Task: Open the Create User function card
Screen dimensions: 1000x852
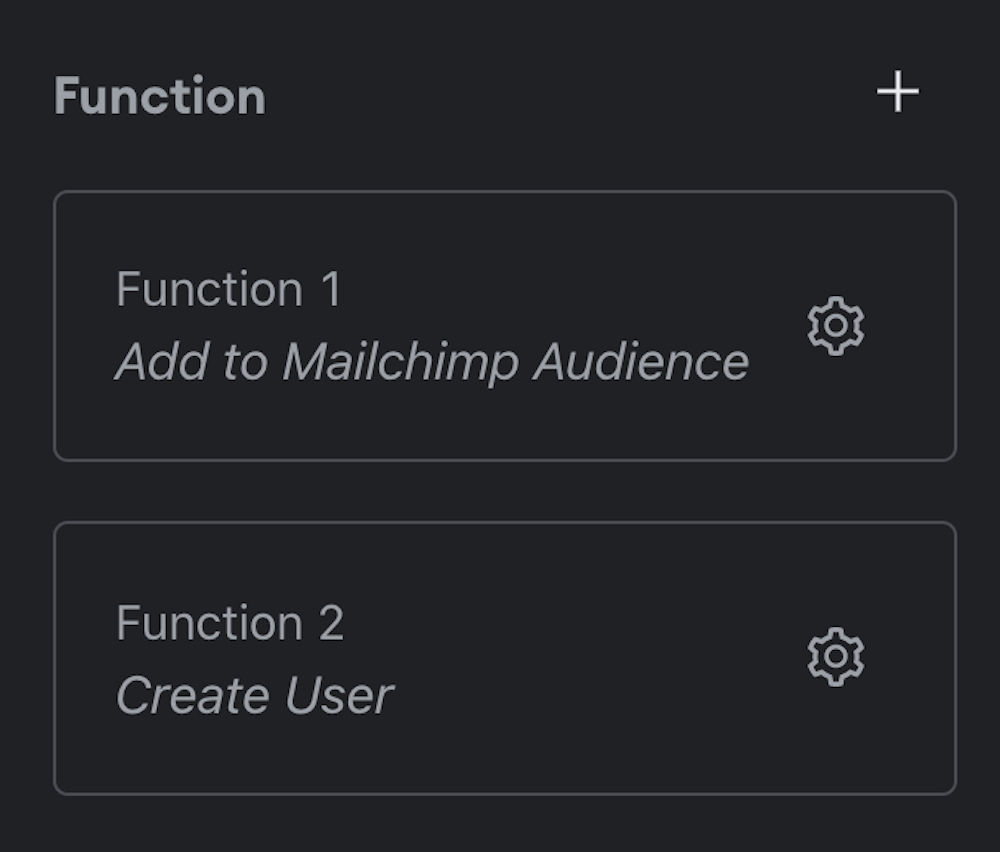Action: (504, 657)
